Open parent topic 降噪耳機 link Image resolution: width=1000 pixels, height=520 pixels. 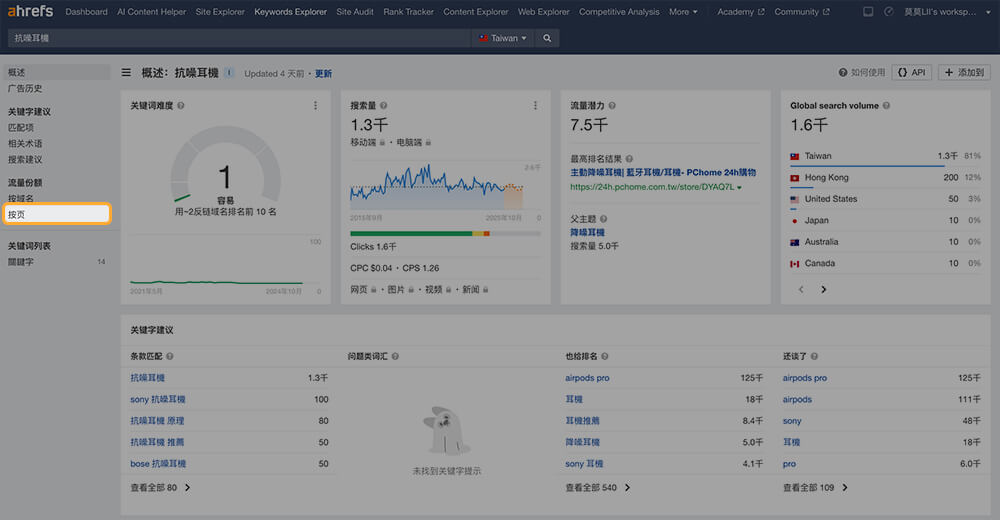(x=587, y=232)
